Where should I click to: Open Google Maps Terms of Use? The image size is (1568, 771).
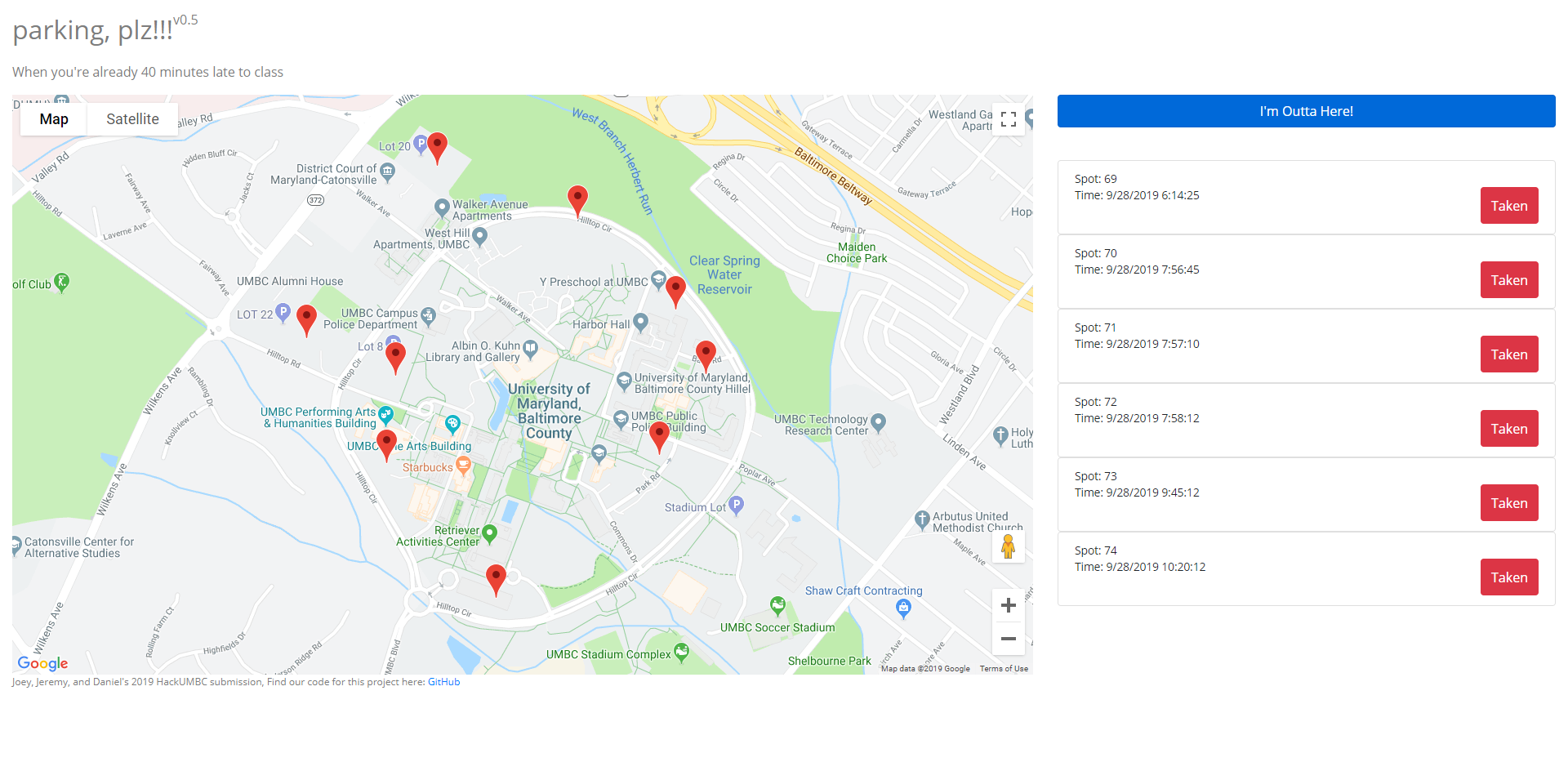point(1004,669)
